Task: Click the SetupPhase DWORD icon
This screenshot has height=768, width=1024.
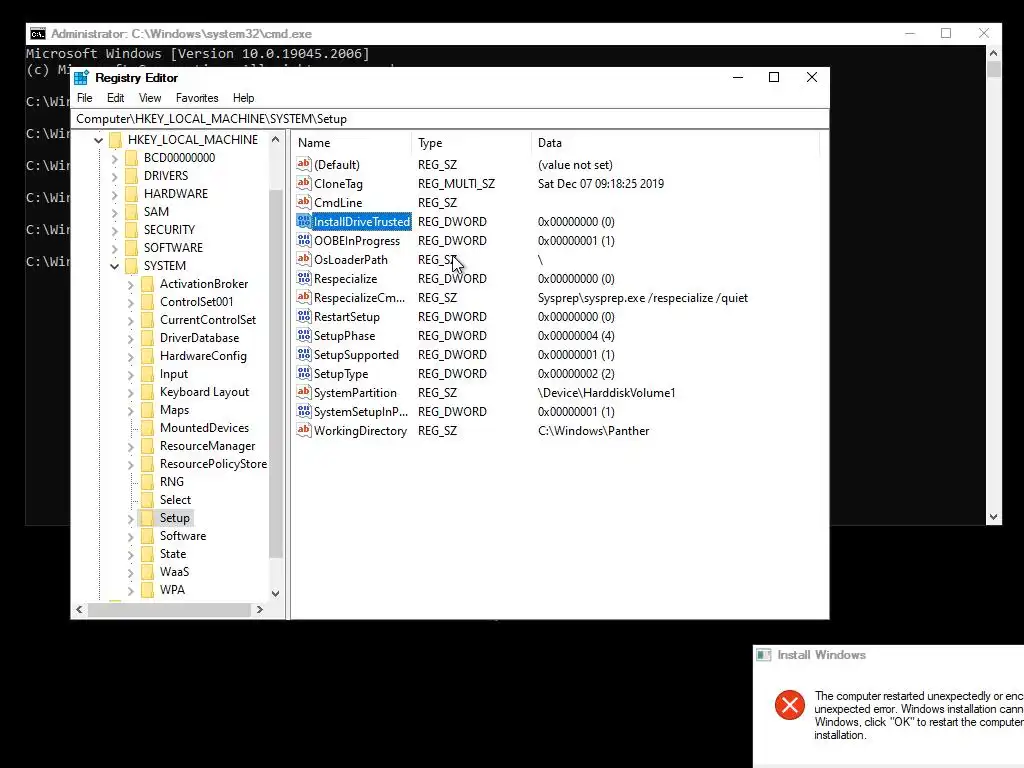Action: pyautogui.click(x=304, y=335)
